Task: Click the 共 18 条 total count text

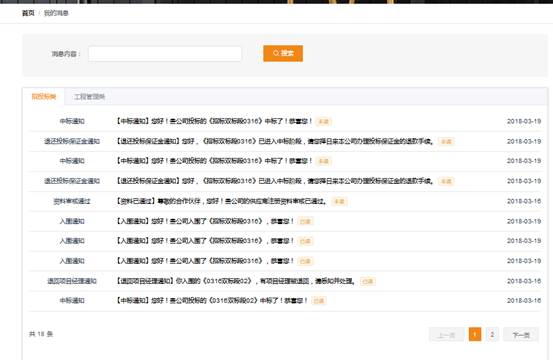Action: point(41,334)
